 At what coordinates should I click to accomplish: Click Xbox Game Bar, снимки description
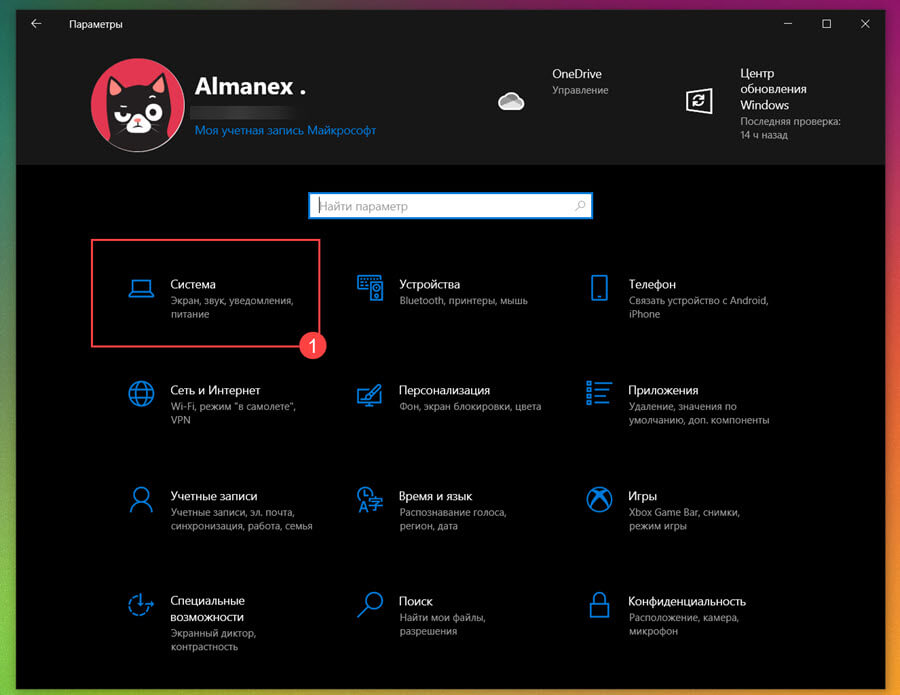pos(684,519)
